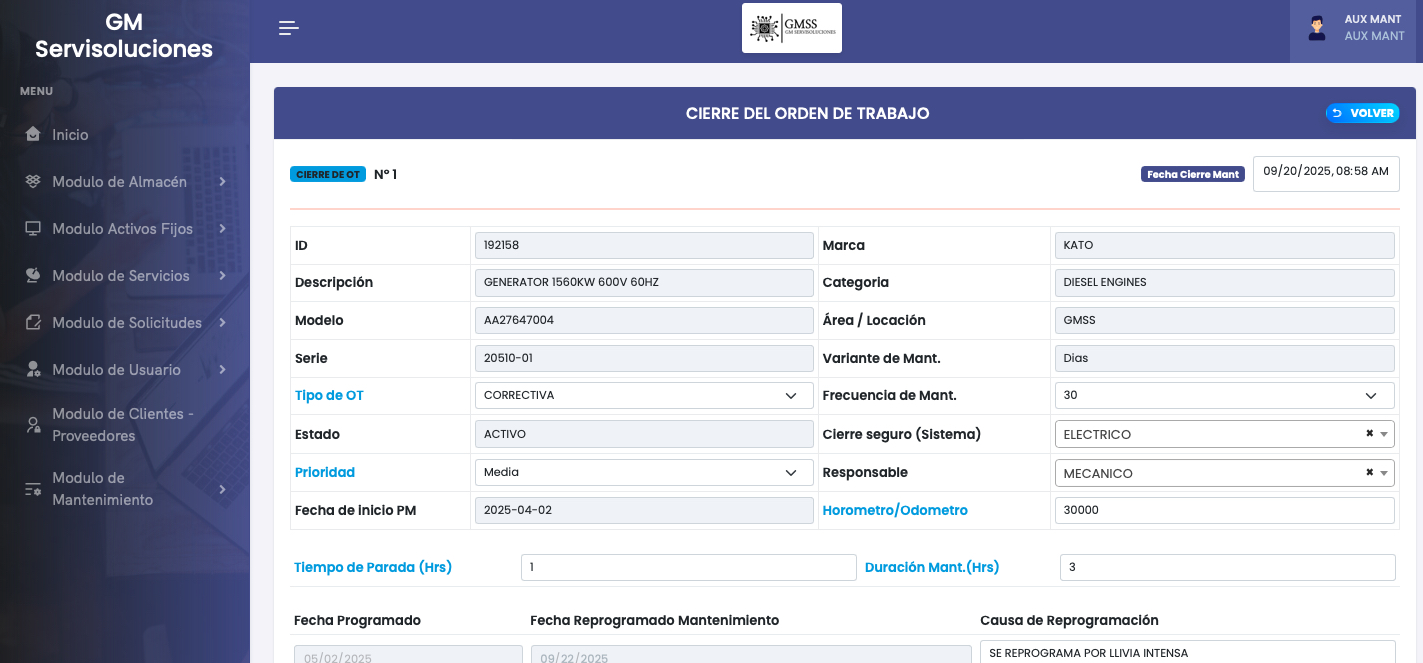The image size is (1423, 663).
Task: Open the Frecuencia de Mant. dropdown
Action: pos(1224,395)
